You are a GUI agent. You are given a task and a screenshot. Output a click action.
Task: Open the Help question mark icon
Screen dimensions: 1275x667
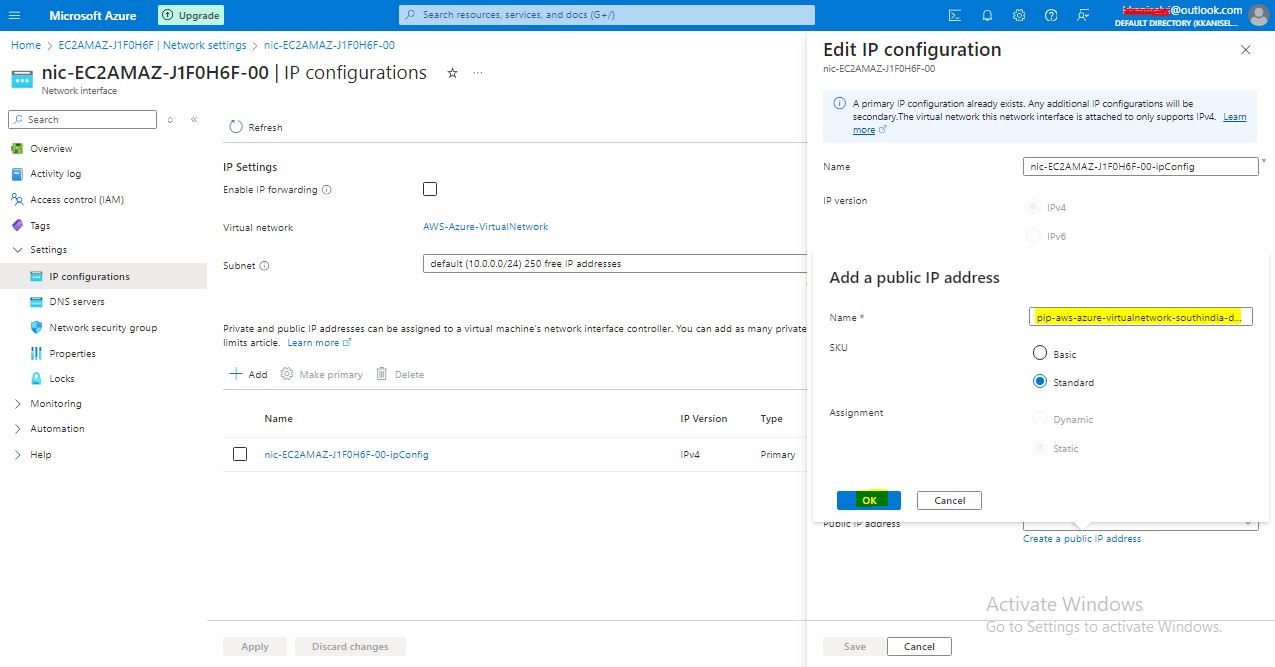pos(1051,15)
